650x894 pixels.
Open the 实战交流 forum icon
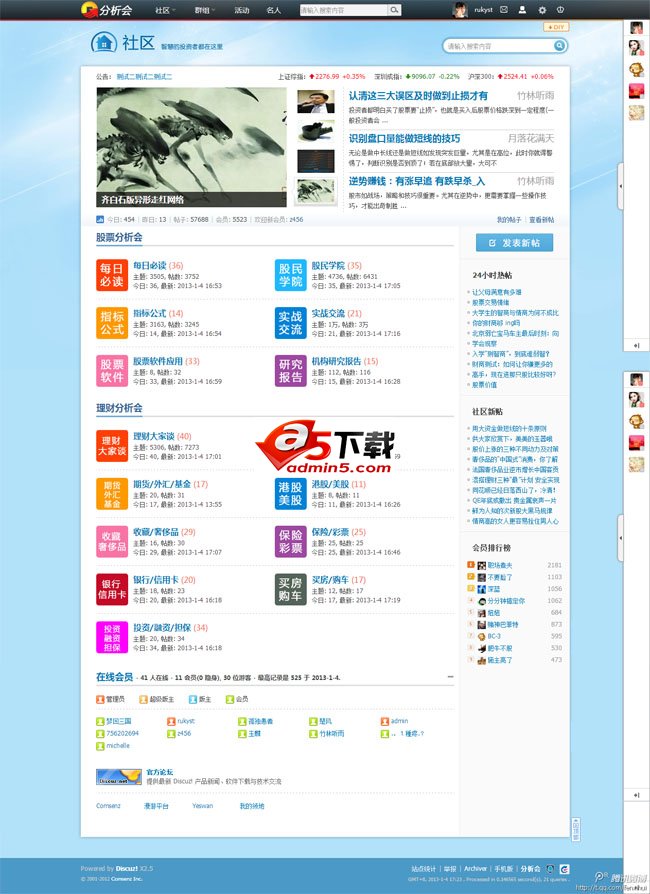pyautogui.click(x=290, y=323)
